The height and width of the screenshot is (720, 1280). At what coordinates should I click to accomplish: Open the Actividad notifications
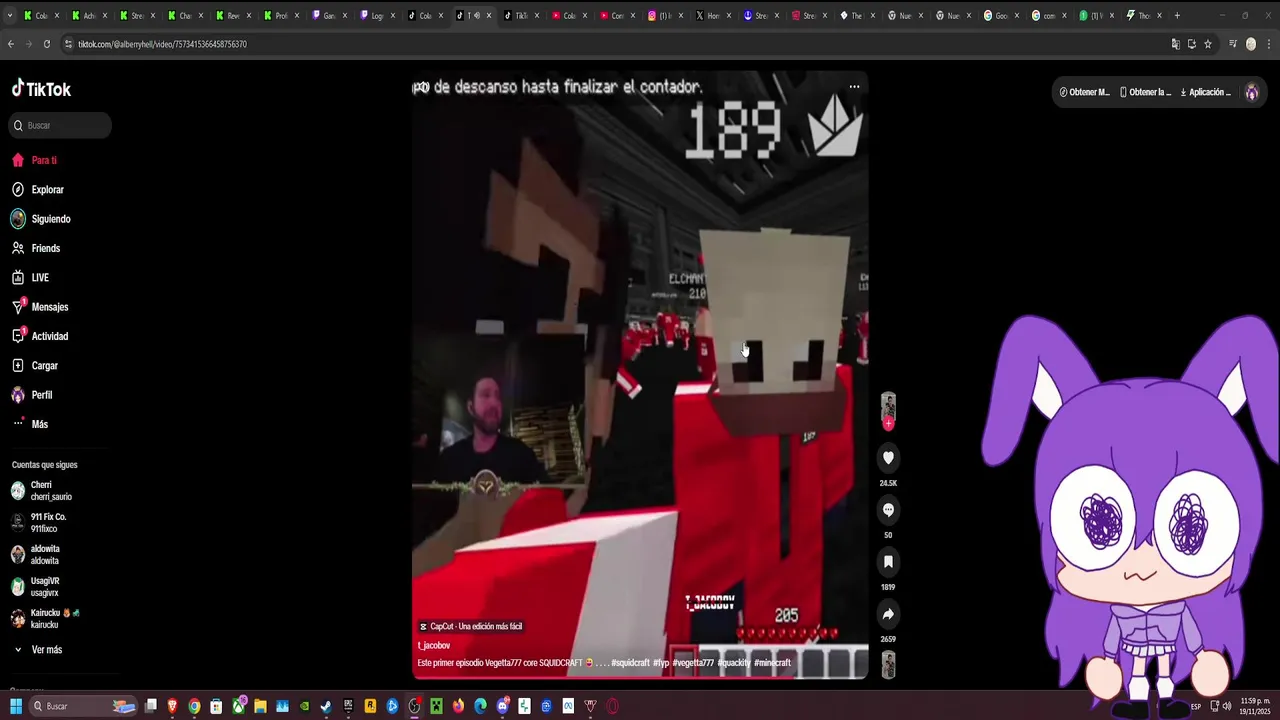tap(40, 336)
